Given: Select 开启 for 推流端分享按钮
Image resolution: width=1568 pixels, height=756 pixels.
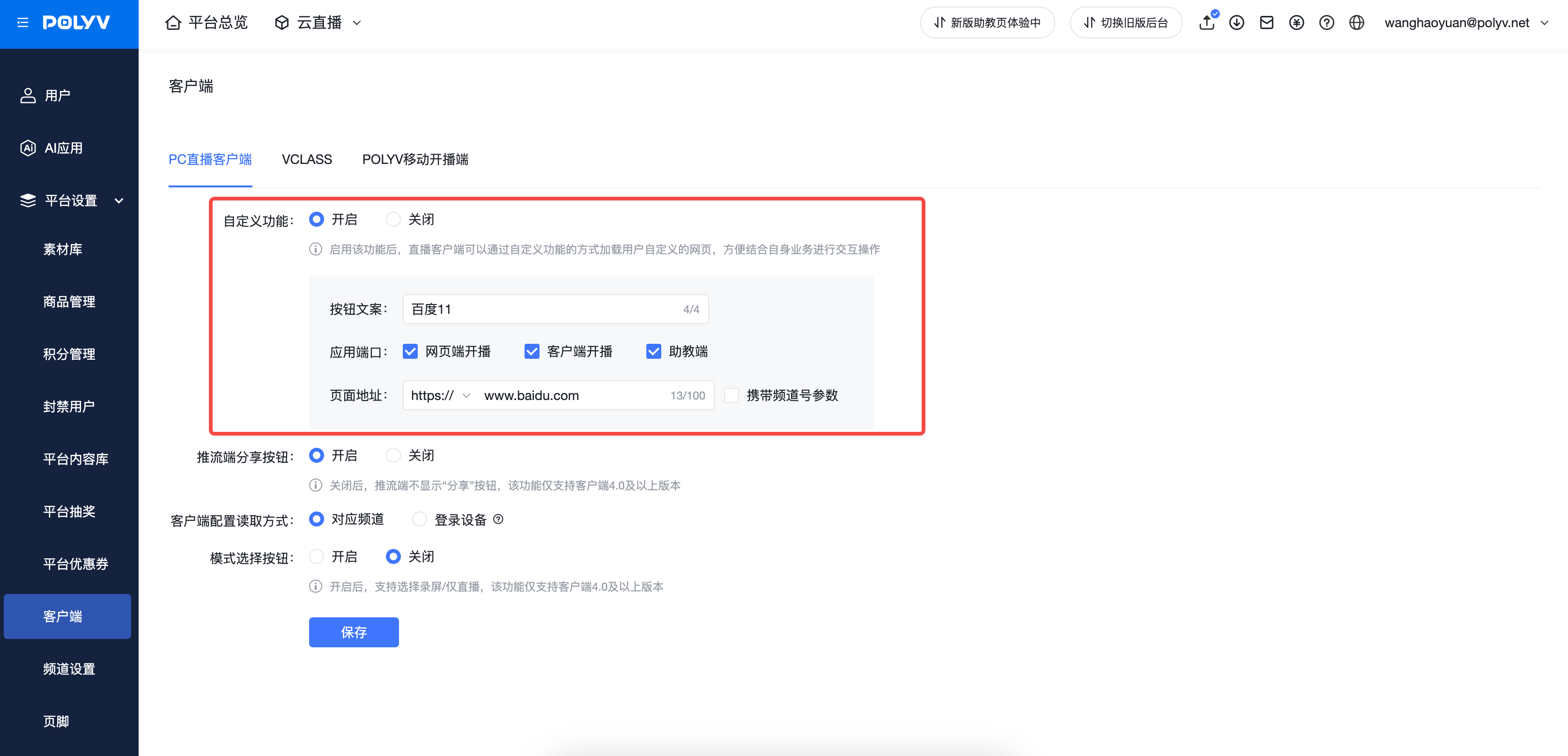Looking at the screenshot, I should click(x=317, y=455).
